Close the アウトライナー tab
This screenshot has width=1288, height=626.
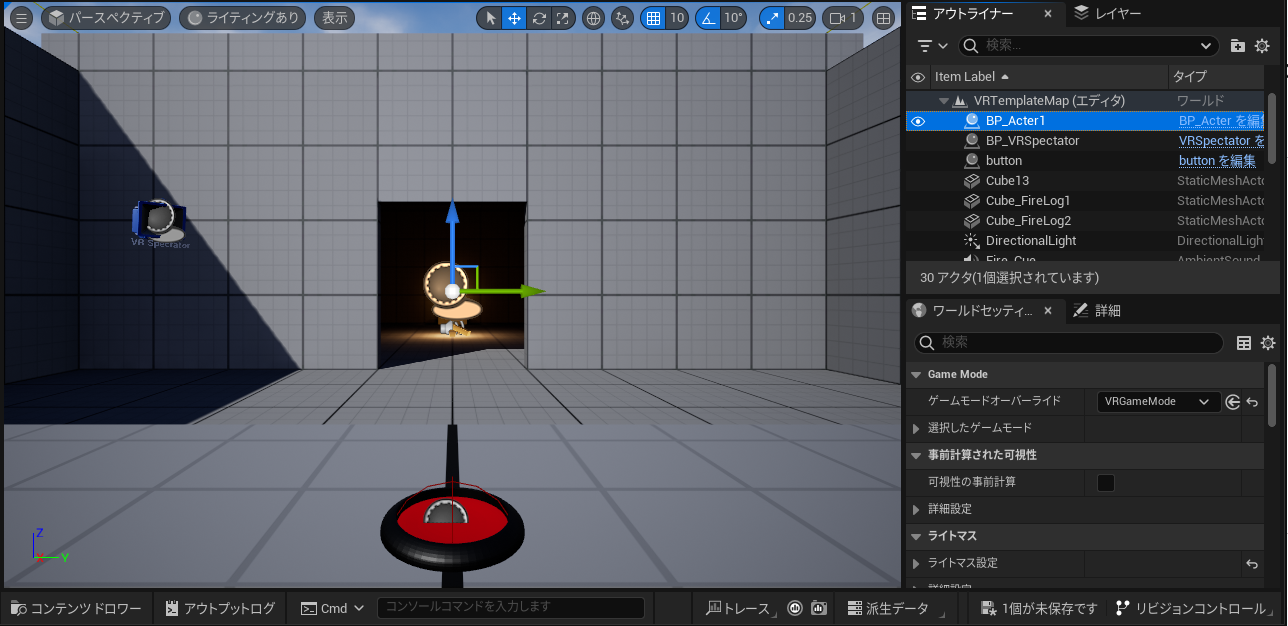click(1048, 14)
